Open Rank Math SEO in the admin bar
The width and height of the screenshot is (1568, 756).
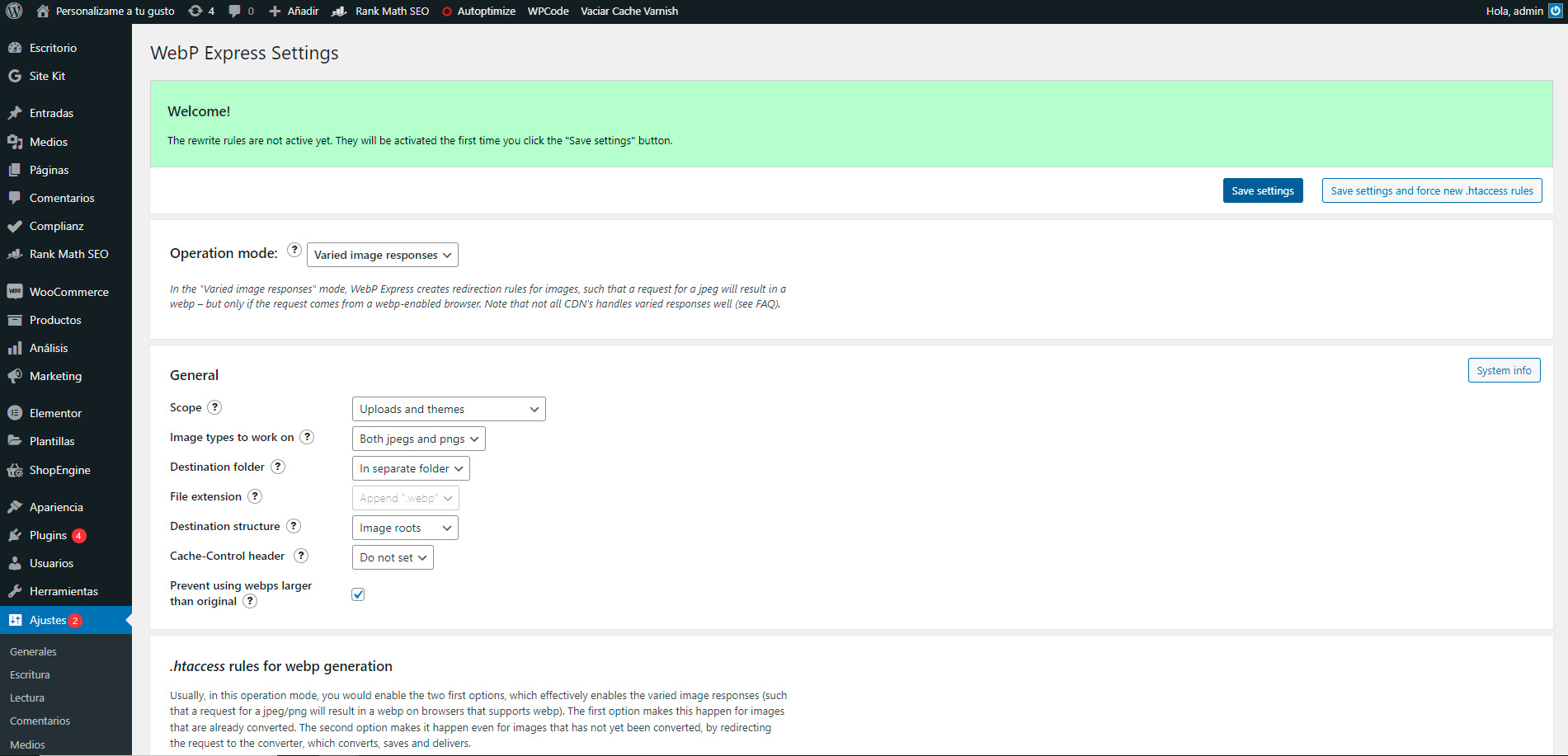click(380, 11)
